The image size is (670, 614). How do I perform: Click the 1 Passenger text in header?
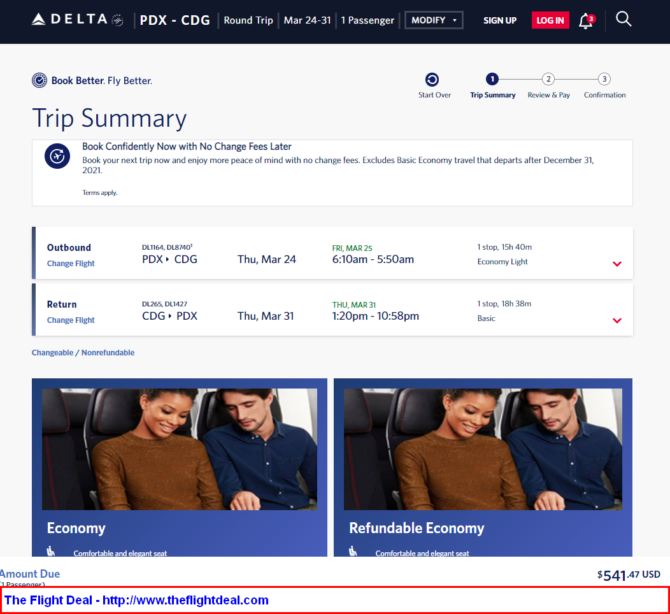[367, 21]
